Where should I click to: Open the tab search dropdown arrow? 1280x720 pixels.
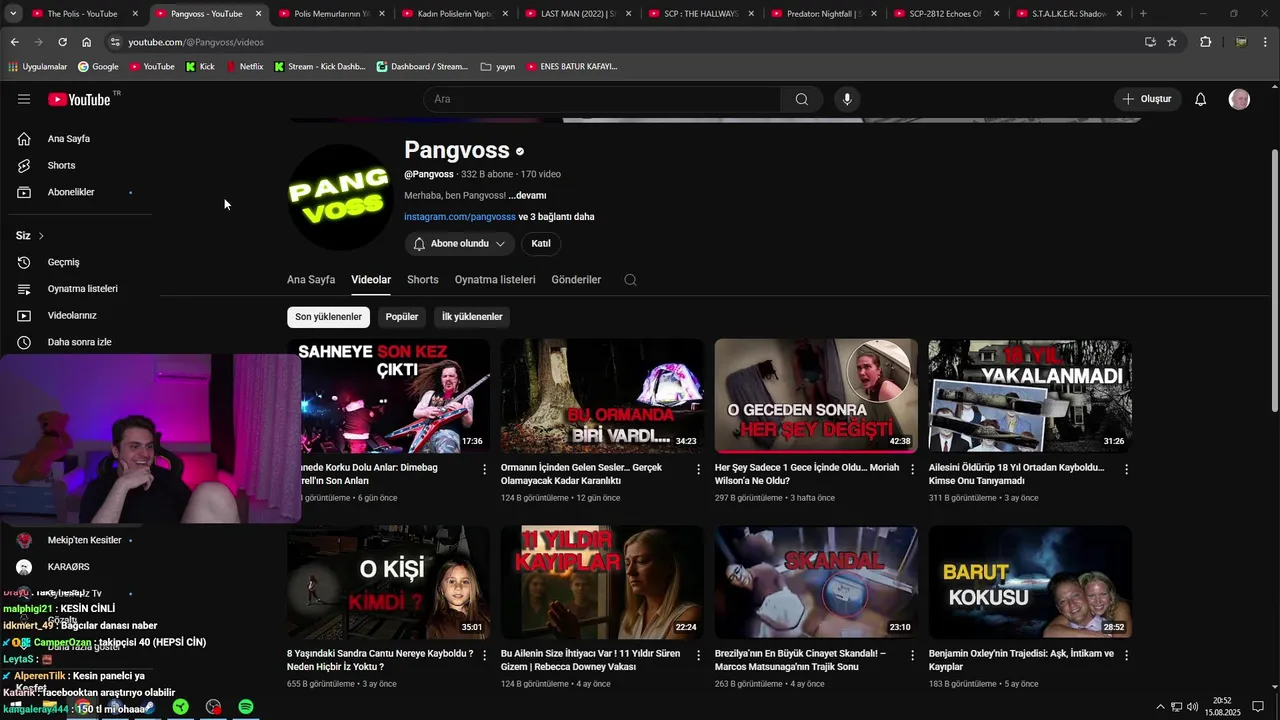tap(13, 13)
